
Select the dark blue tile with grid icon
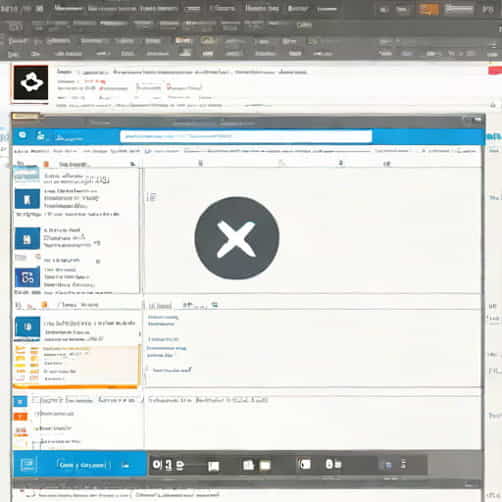pyautogui.click(x=27, y=277)
